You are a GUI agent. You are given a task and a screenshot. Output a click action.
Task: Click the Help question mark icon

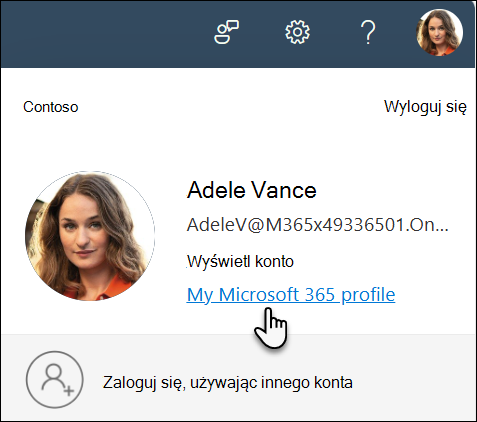pyautogui.click(x=368, y=32)
